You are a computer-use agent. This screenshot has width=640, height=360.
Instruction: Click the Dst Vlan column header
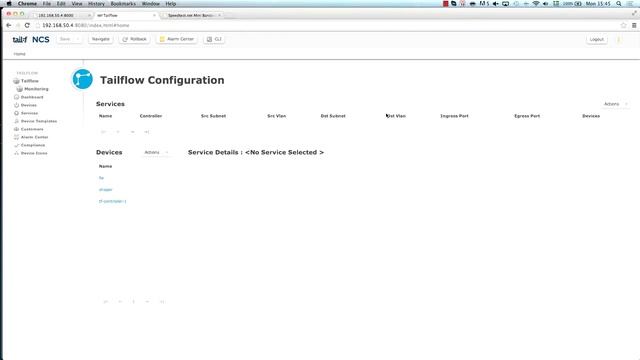[x=396, y=116]
